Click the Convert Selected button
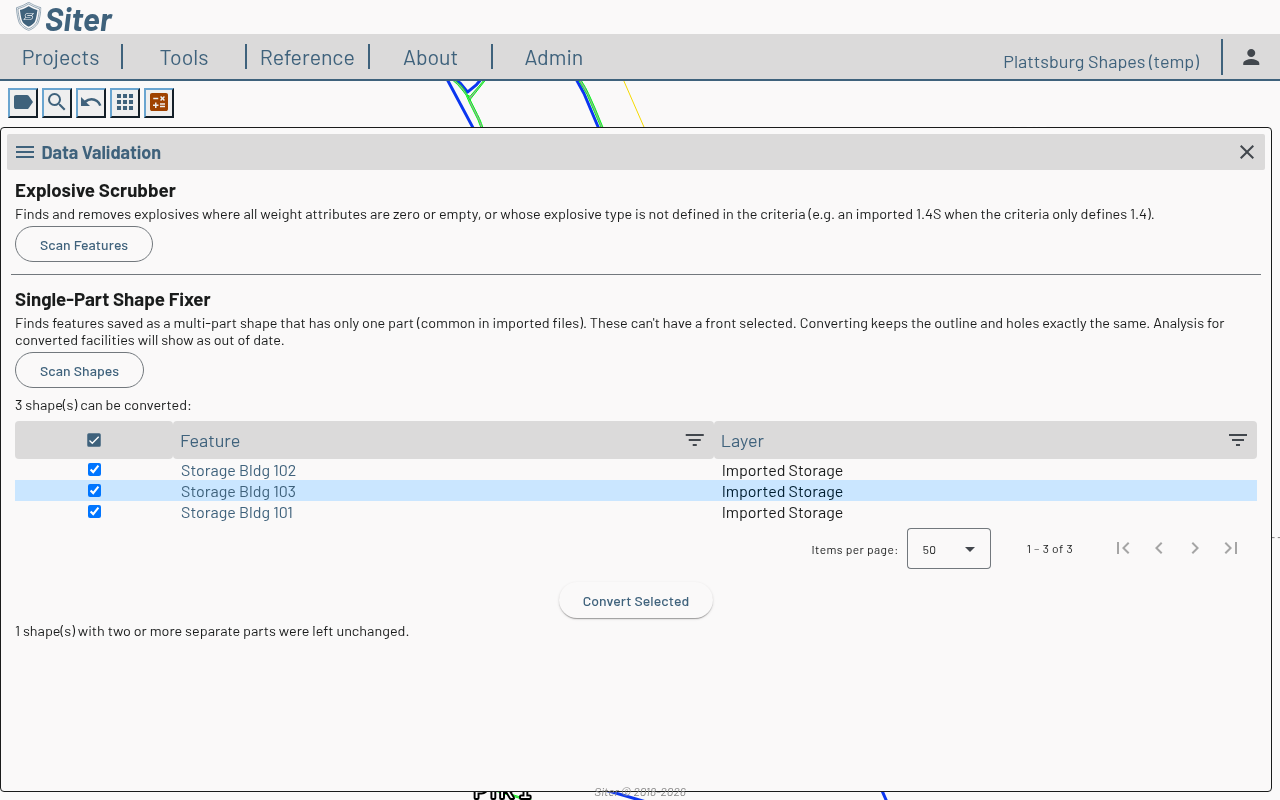 (636, 601)
